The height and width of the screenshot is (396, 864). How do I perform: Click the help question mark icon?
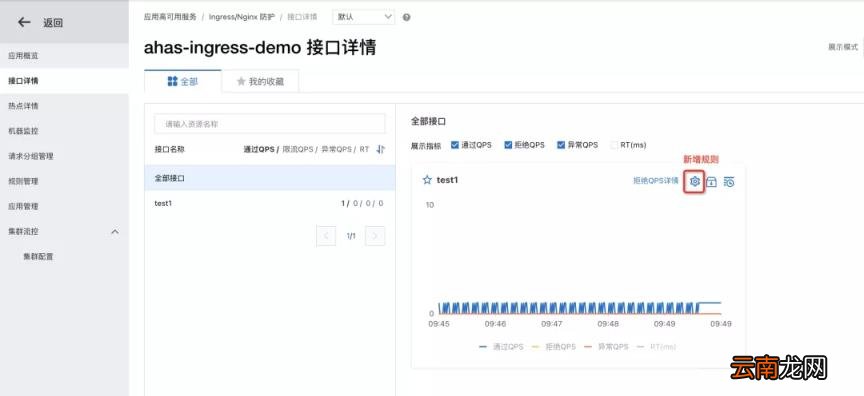(406, 17)
